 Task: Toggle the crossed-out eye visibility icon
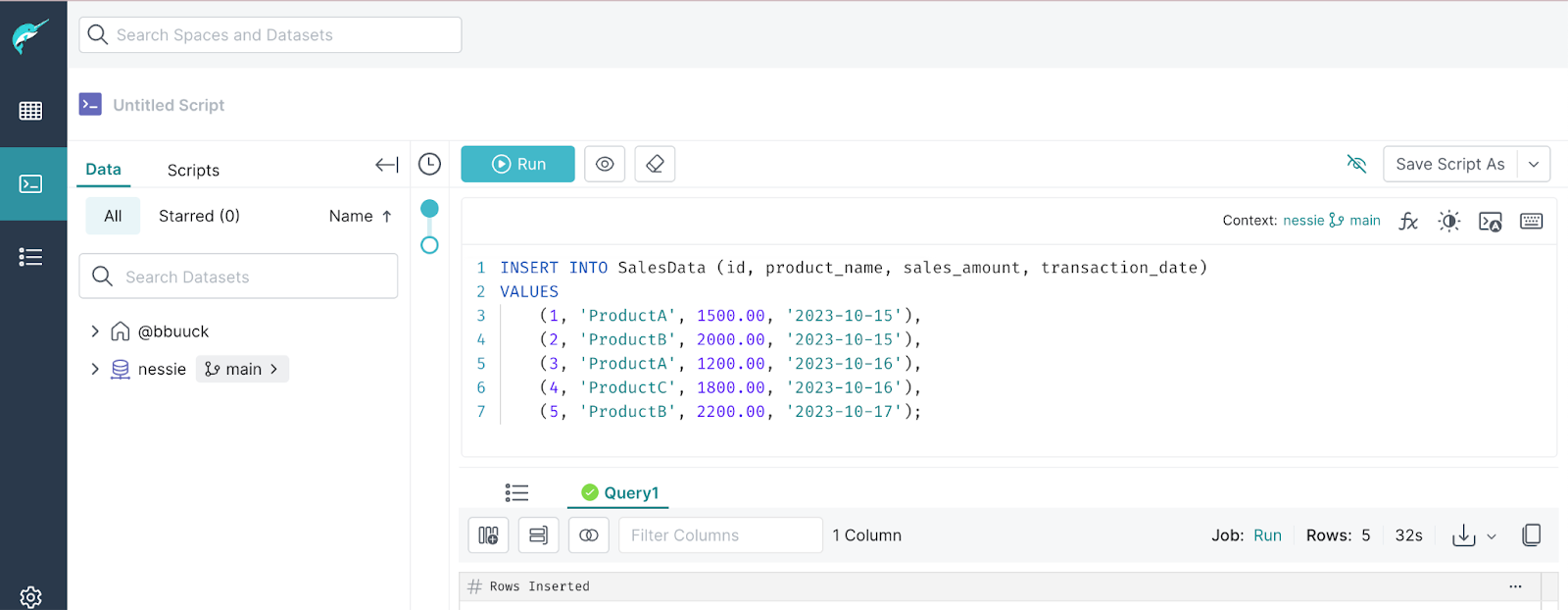1356,164
